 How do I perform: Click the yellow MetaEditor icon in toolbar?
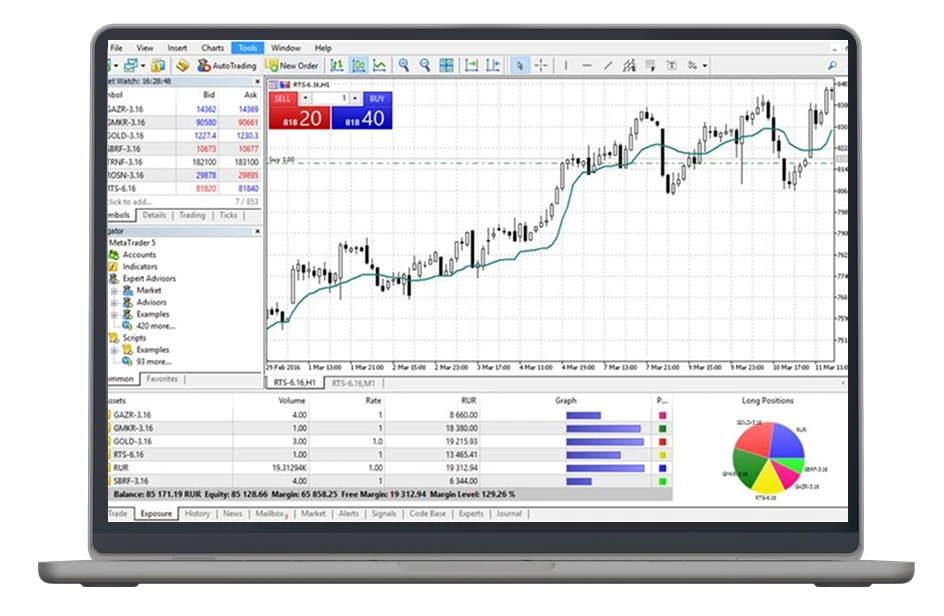(x=182, y=65)
